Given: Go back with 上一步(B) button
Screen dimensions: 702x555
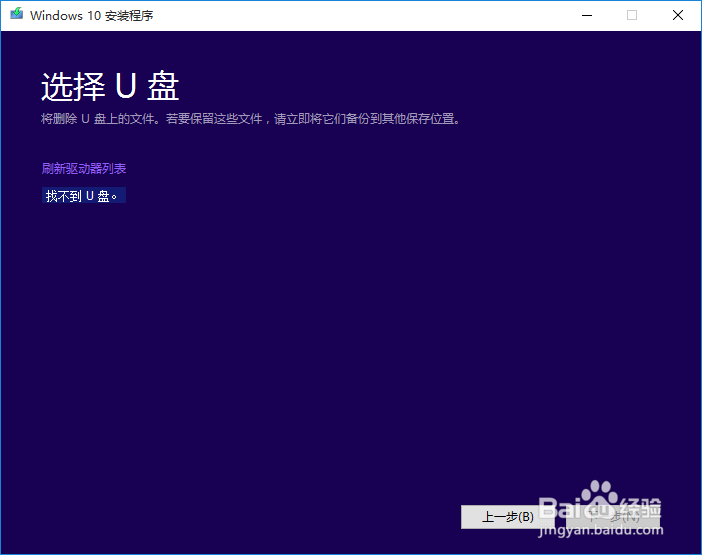Looking at the screenshot, I should 508,517.
